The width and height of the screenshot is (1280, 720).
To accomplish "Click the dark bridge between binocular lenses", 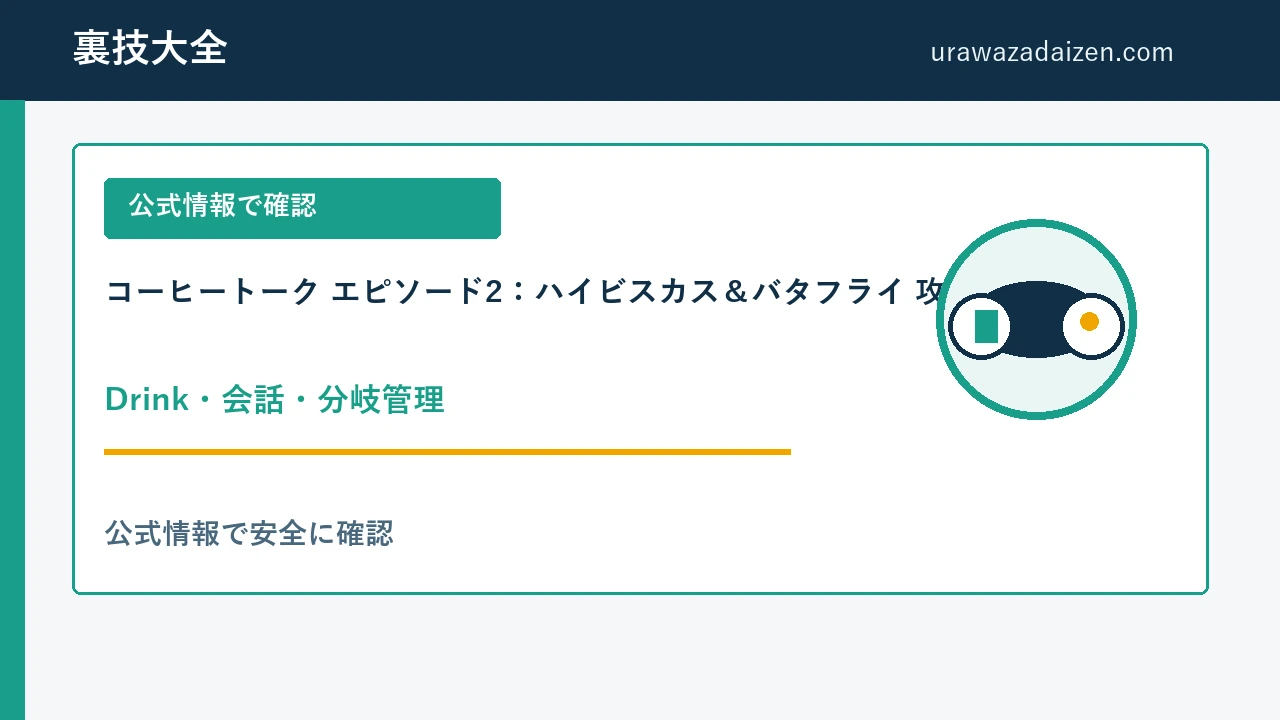I will [x=1036, y=320].
